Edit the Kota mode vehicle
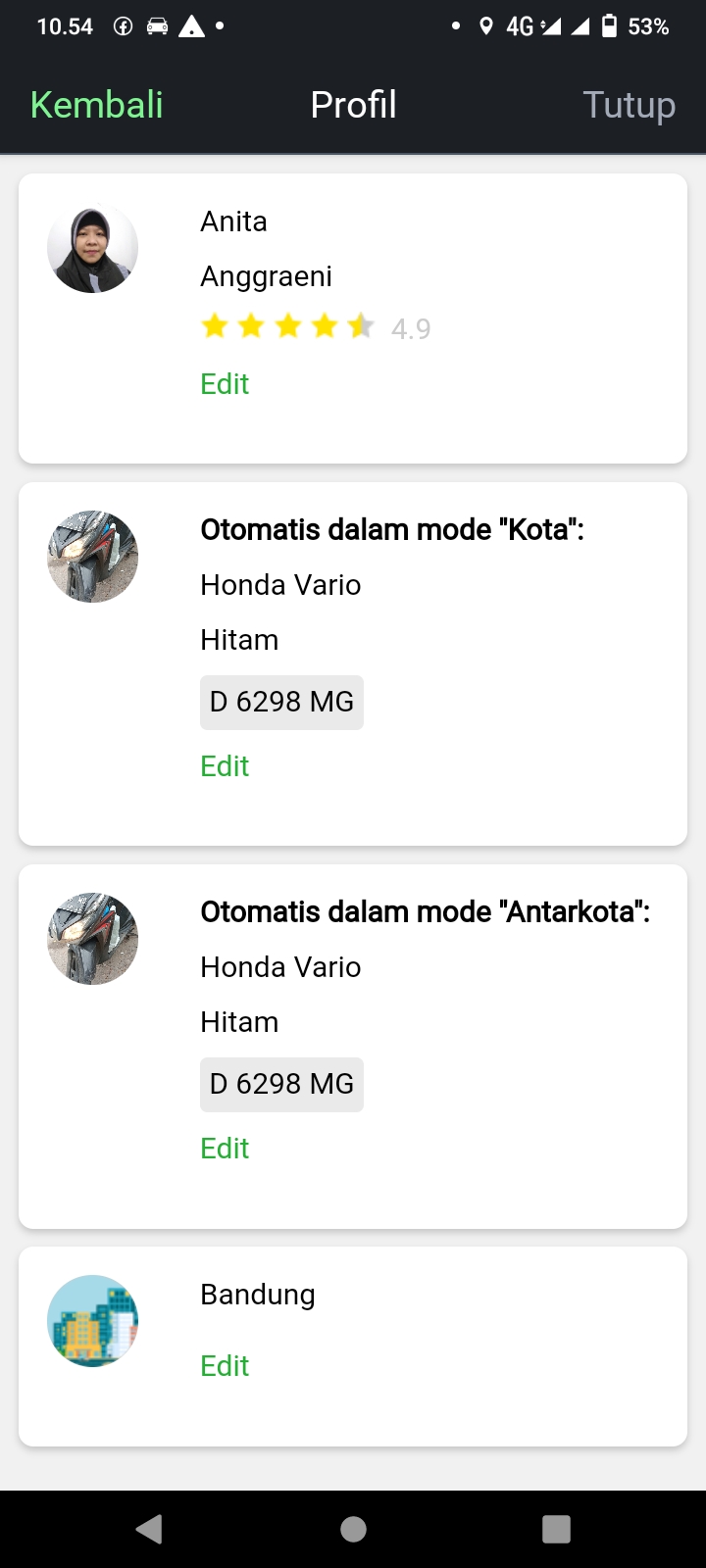Viewport: 706px width, 1568px height. tap(225, 765)
